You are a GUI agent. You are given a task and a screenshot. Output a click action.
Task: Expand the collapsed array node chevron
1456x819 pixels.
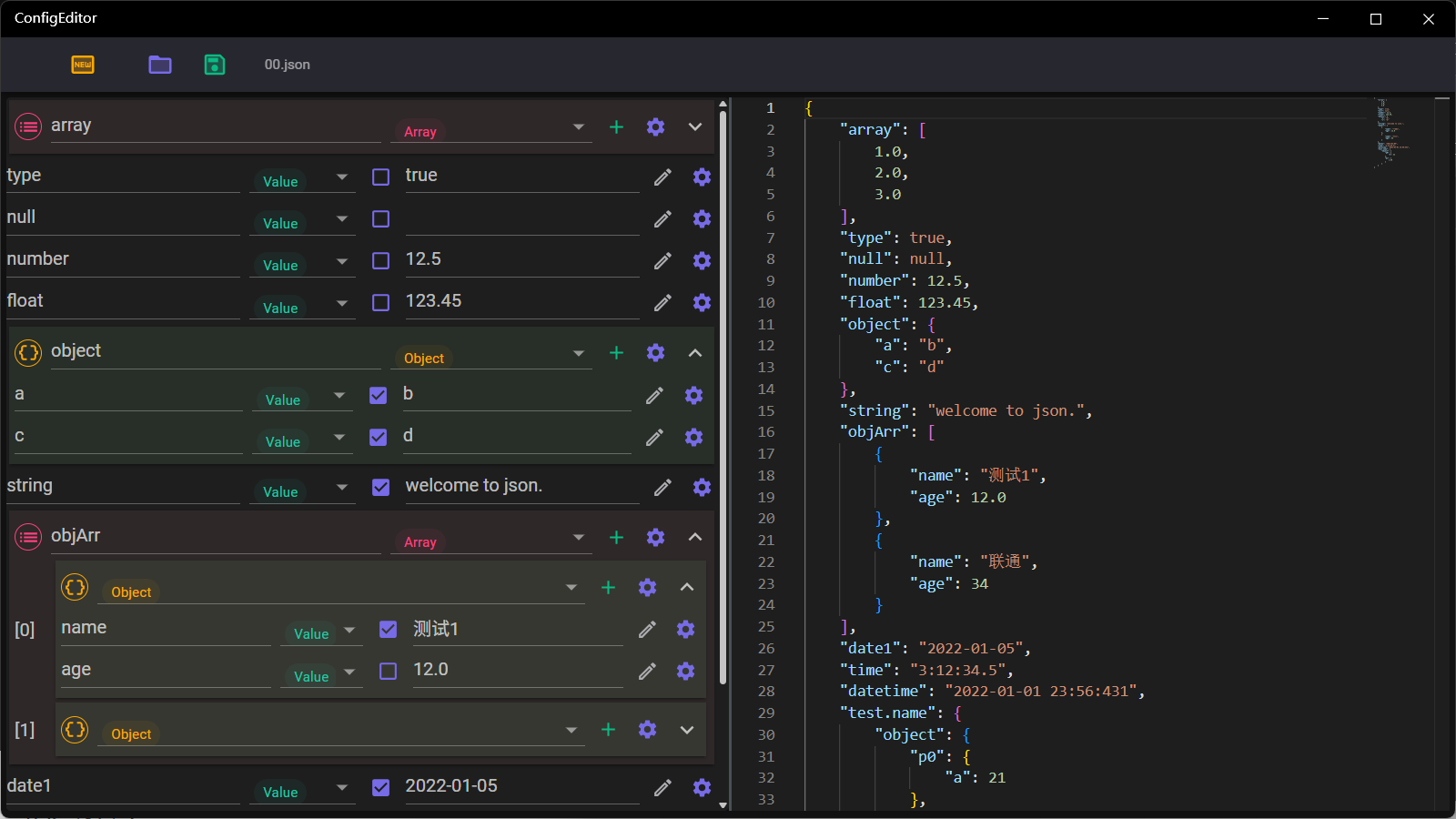tap(695, 127)
